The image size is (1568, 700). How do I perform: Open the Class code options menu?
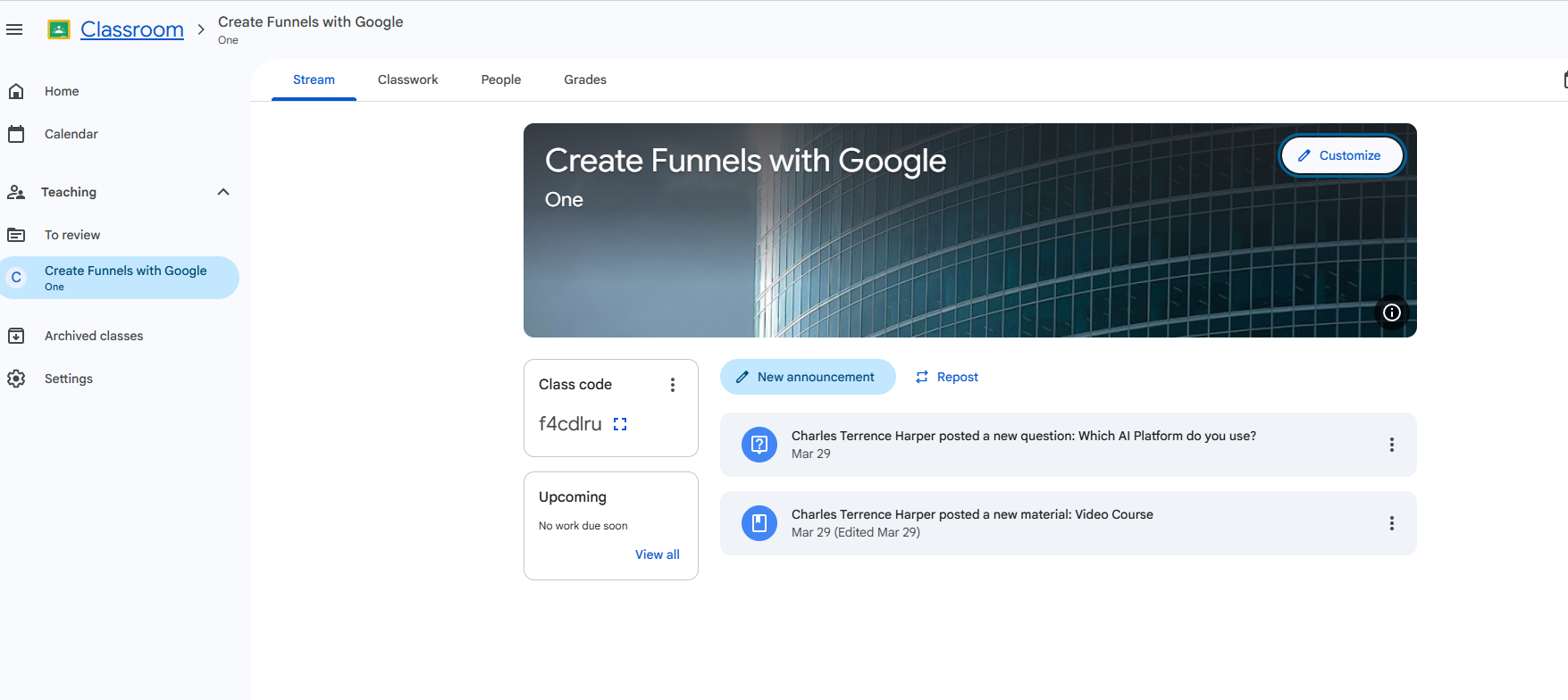673,385
